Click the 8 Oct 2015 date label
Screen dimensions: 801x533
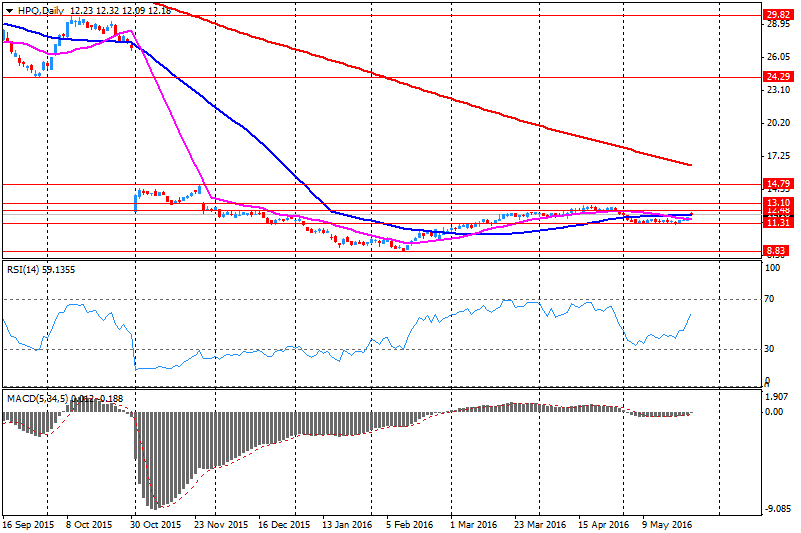(x=89, y=525)
